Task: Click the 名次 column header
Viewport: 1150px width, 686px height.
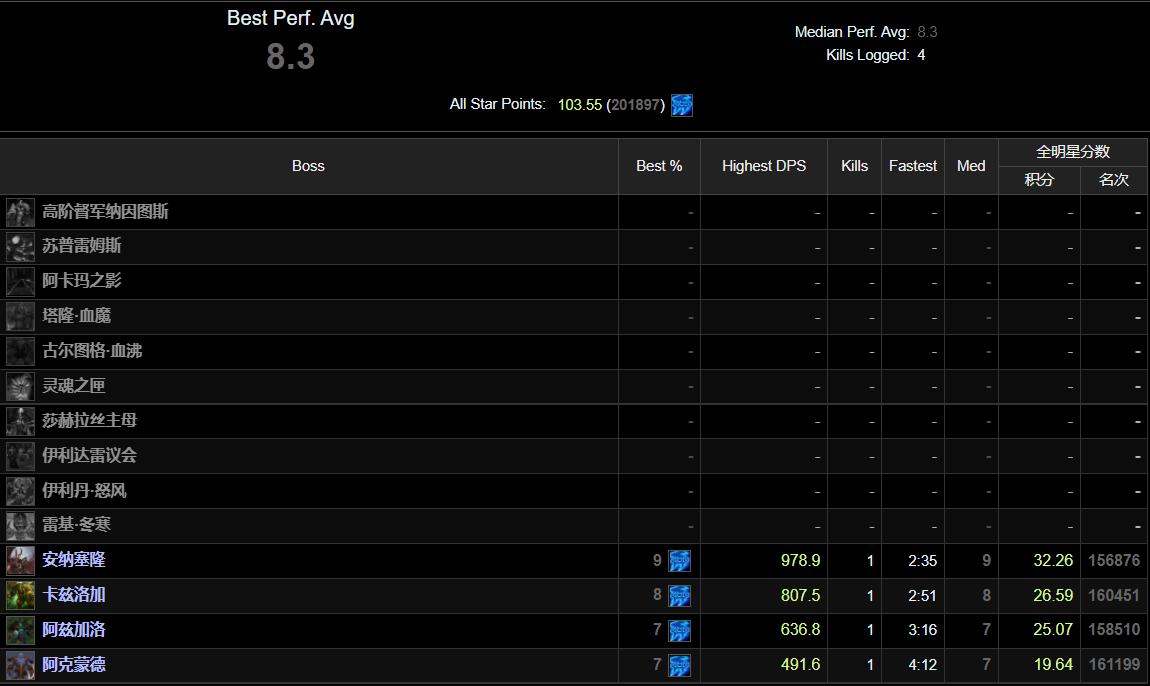Action: click(x=1113, y=180)
